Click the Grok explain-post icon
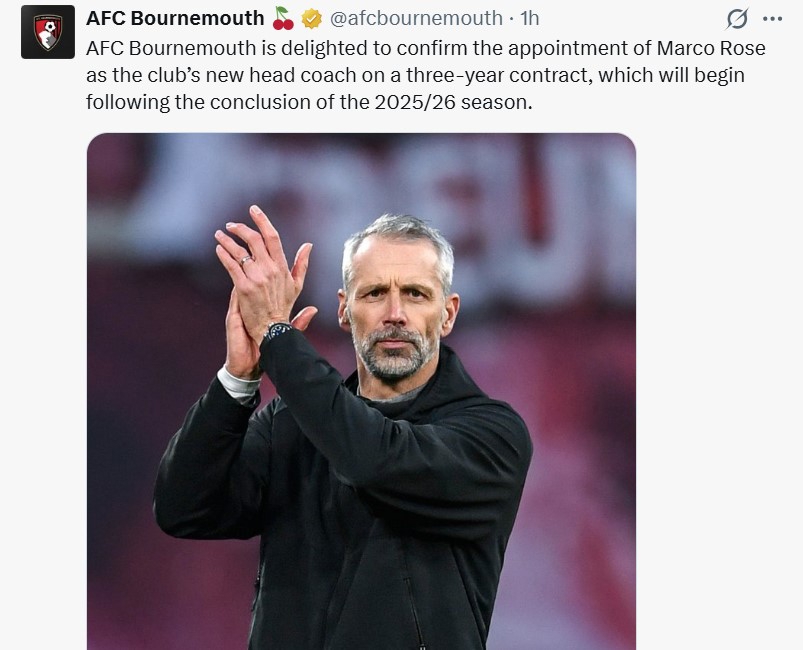Viewport: 803px width, 650px height. [x=737, y=19]
